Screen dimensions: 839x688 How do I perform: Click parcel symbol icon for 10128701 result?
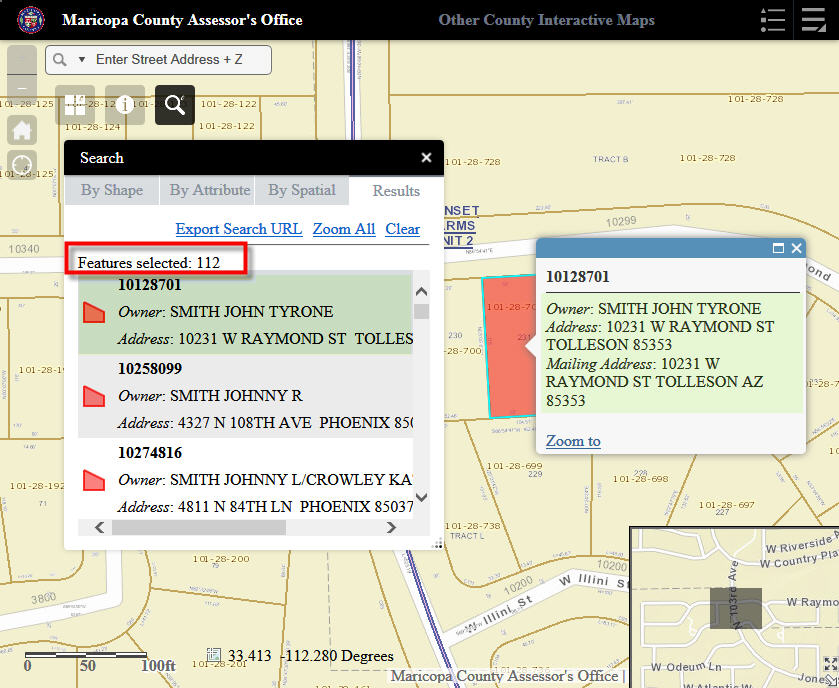[x=94, y=312]
